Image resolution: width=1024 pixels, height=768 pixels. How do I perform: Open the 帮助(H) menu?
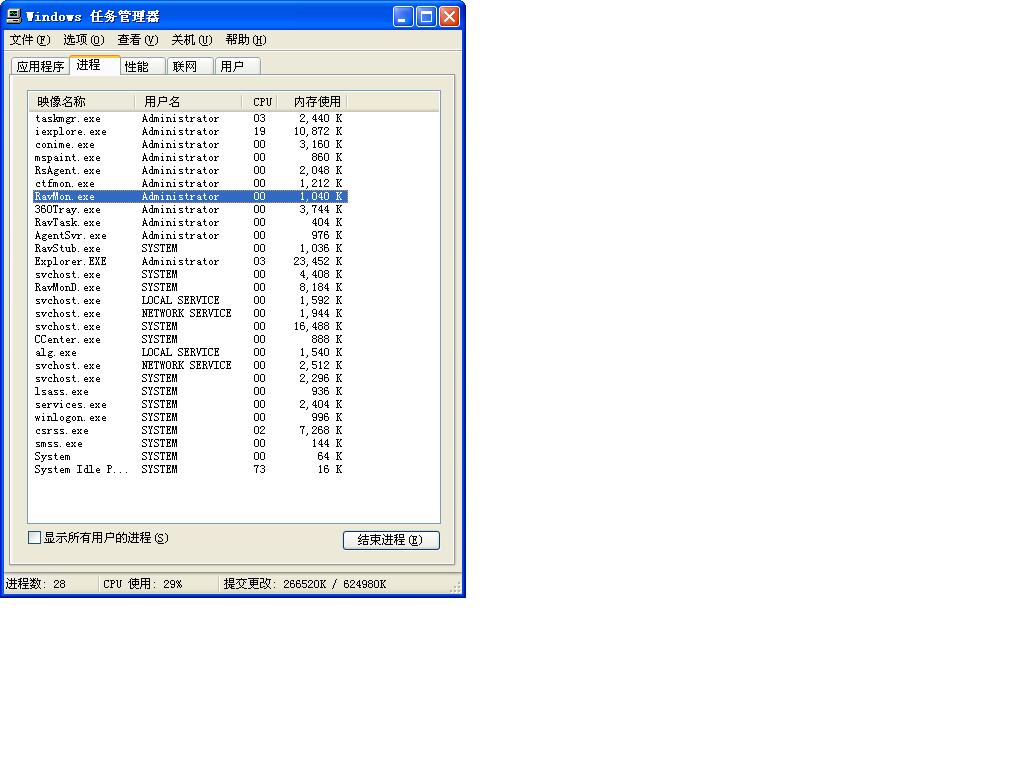pos(246,40)
